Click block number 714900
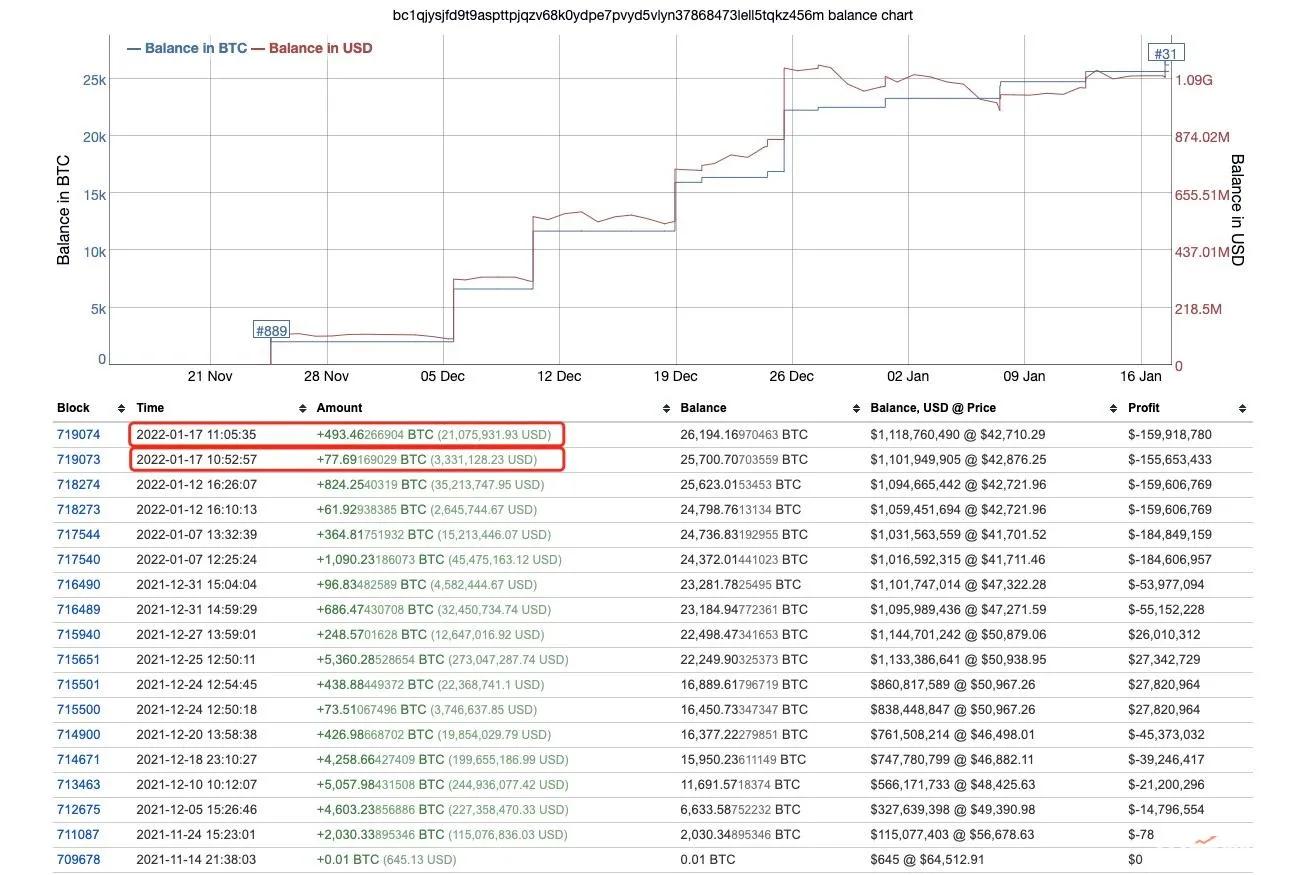The width and height of the screenshot is (1294, 875). point(79,734)
